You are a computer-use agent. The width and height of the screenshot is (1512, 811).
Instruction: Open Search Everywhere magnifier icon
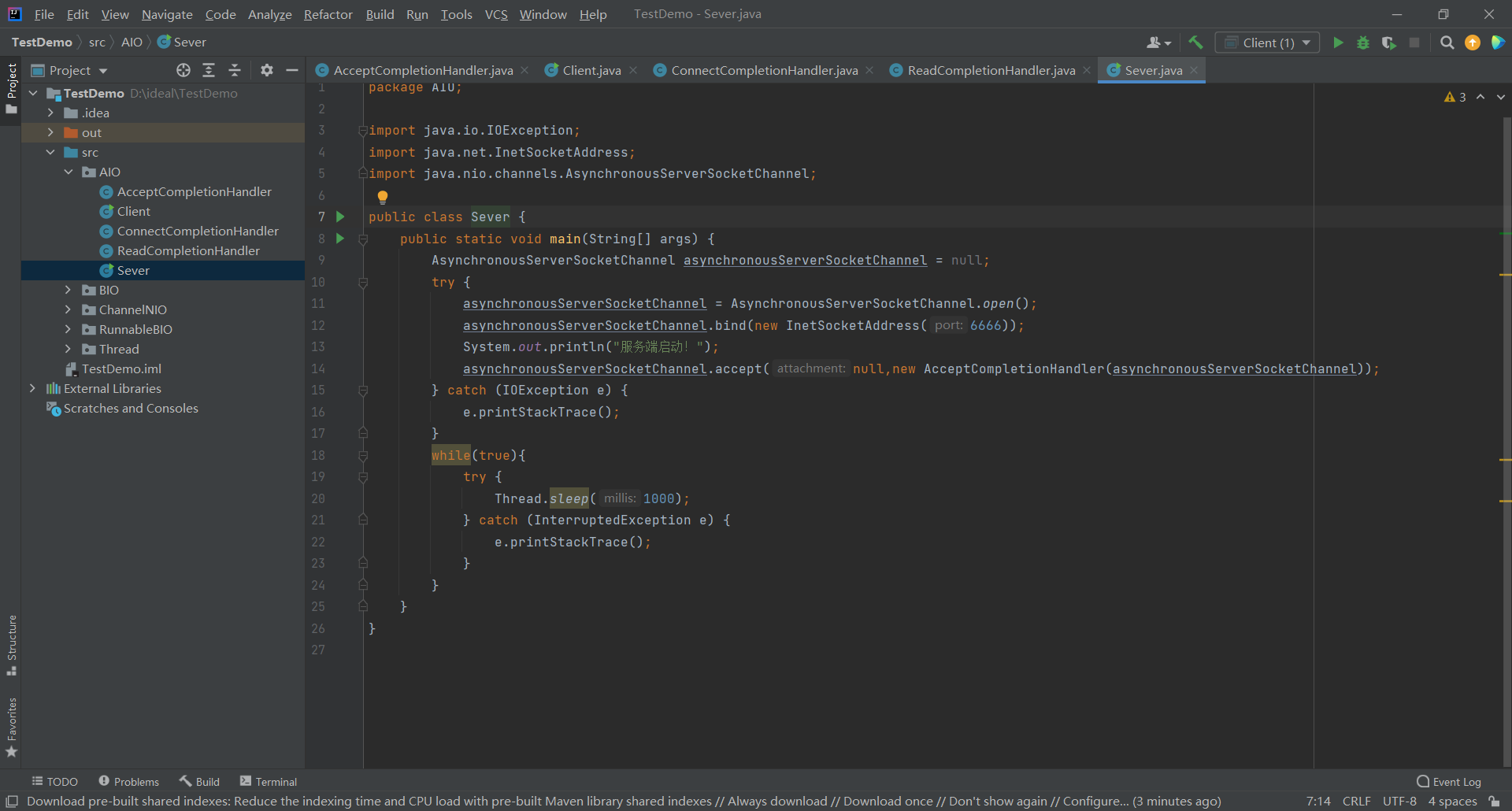pyautogui.click(x=1447, y=43)
